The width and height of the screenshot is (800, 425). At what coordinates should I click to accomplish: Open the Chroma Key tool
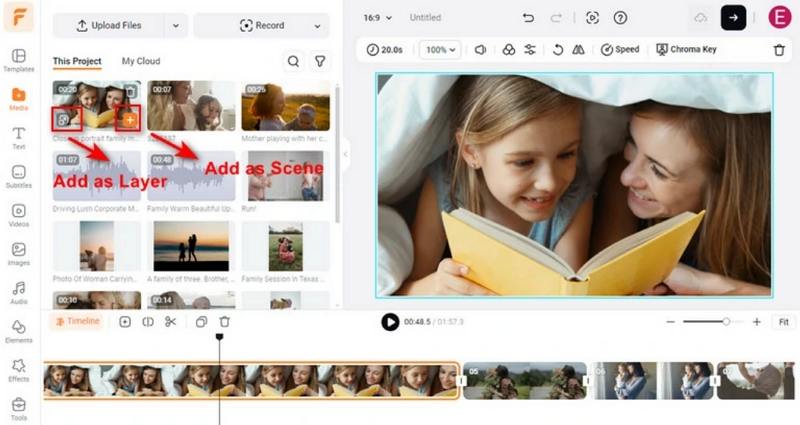pyautogui.click(x=686, y=49)
